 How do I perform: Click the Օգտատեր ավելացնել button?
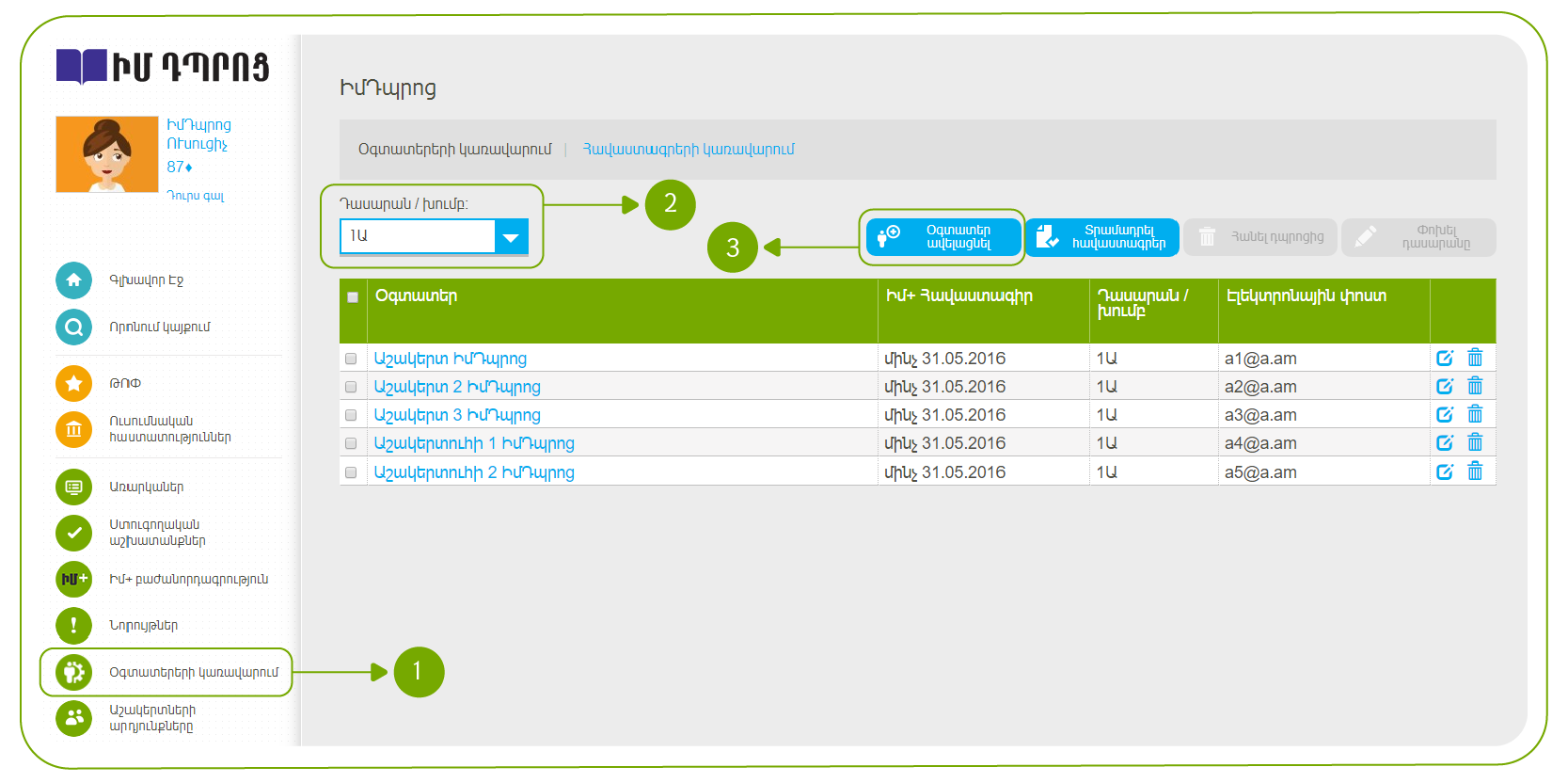pyautogui.click(x=942, y=237)
